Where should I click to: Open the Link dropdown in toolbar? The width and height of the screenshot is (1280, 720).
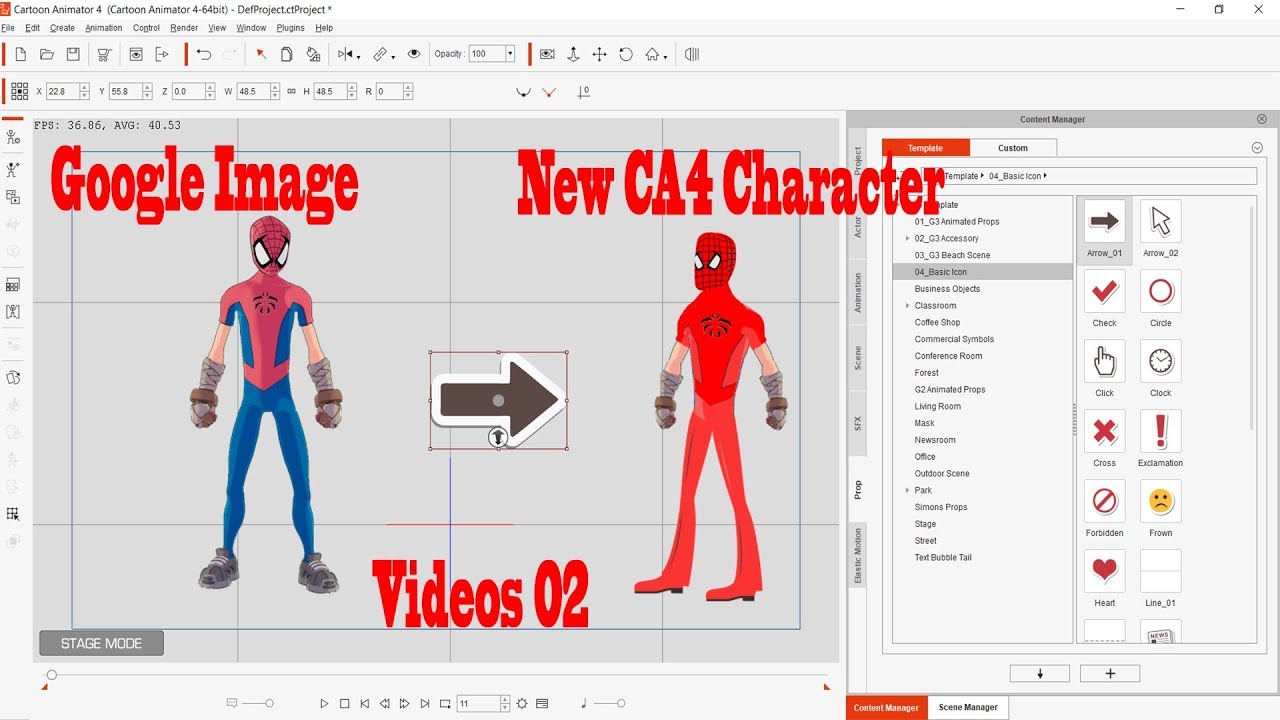(x=384, y=54)
